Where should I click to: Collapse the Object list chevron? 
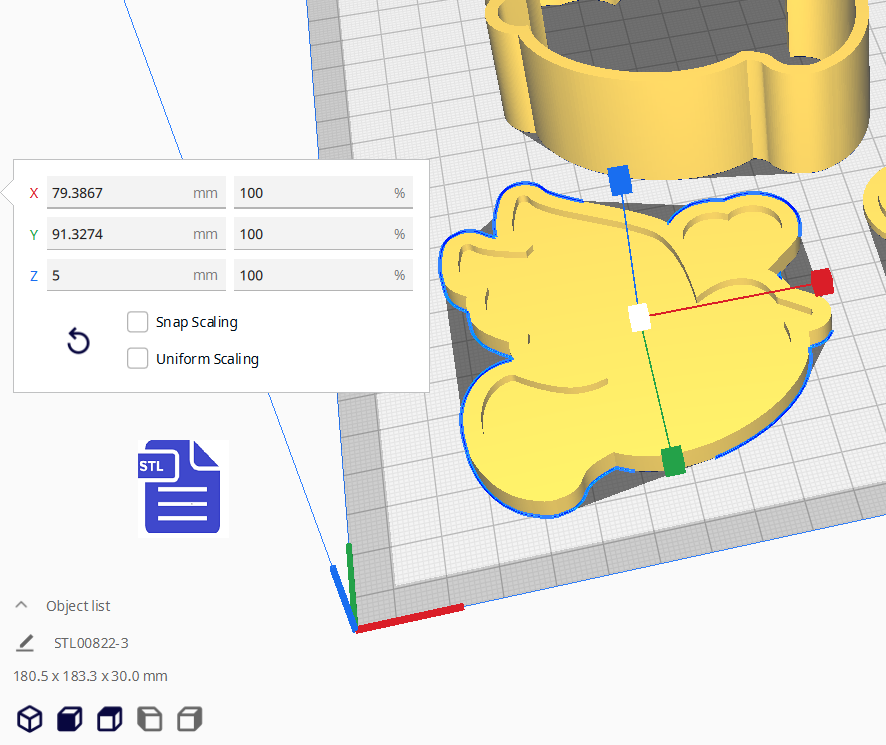coord(21,606)
